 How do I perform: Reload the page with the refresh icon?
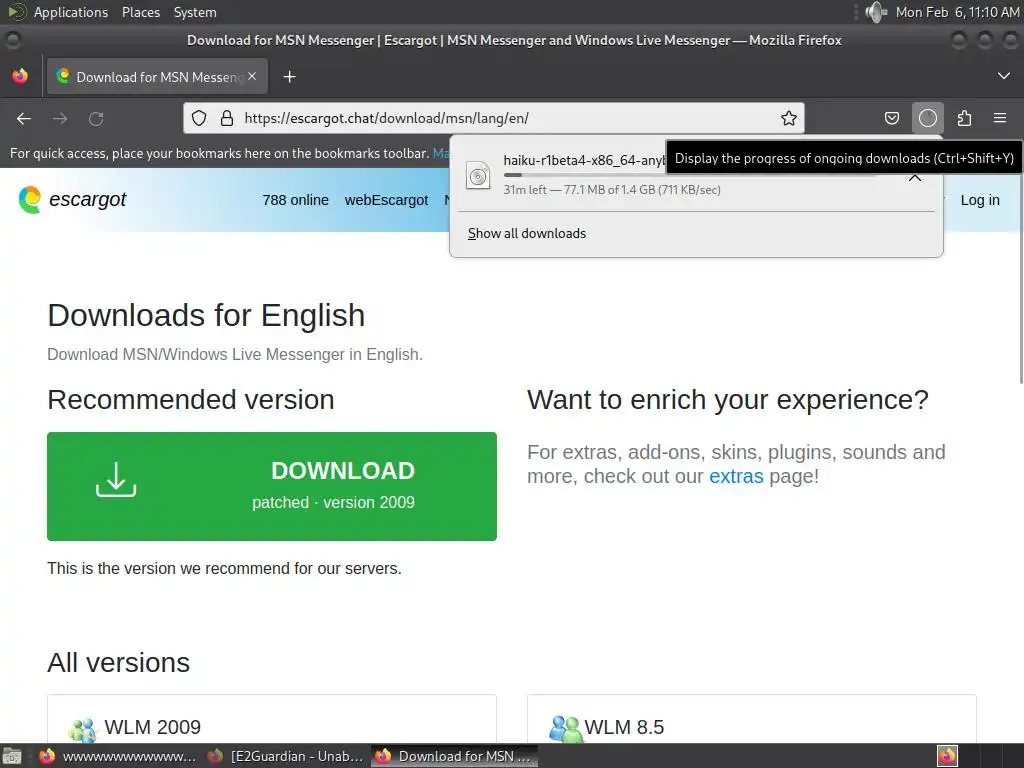pyautogui.click(x=96, y=118)
